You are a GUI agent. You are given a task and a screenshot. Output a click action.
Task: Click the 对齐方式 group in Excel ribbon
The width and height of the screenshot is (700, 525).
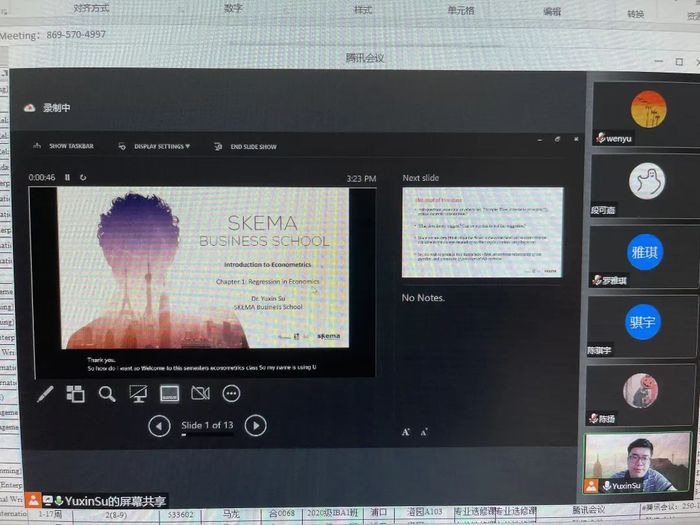pos(91,8)
